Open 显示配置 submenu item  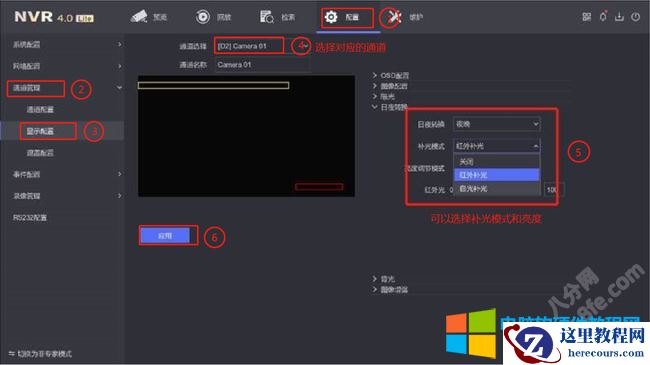(40, 131)
